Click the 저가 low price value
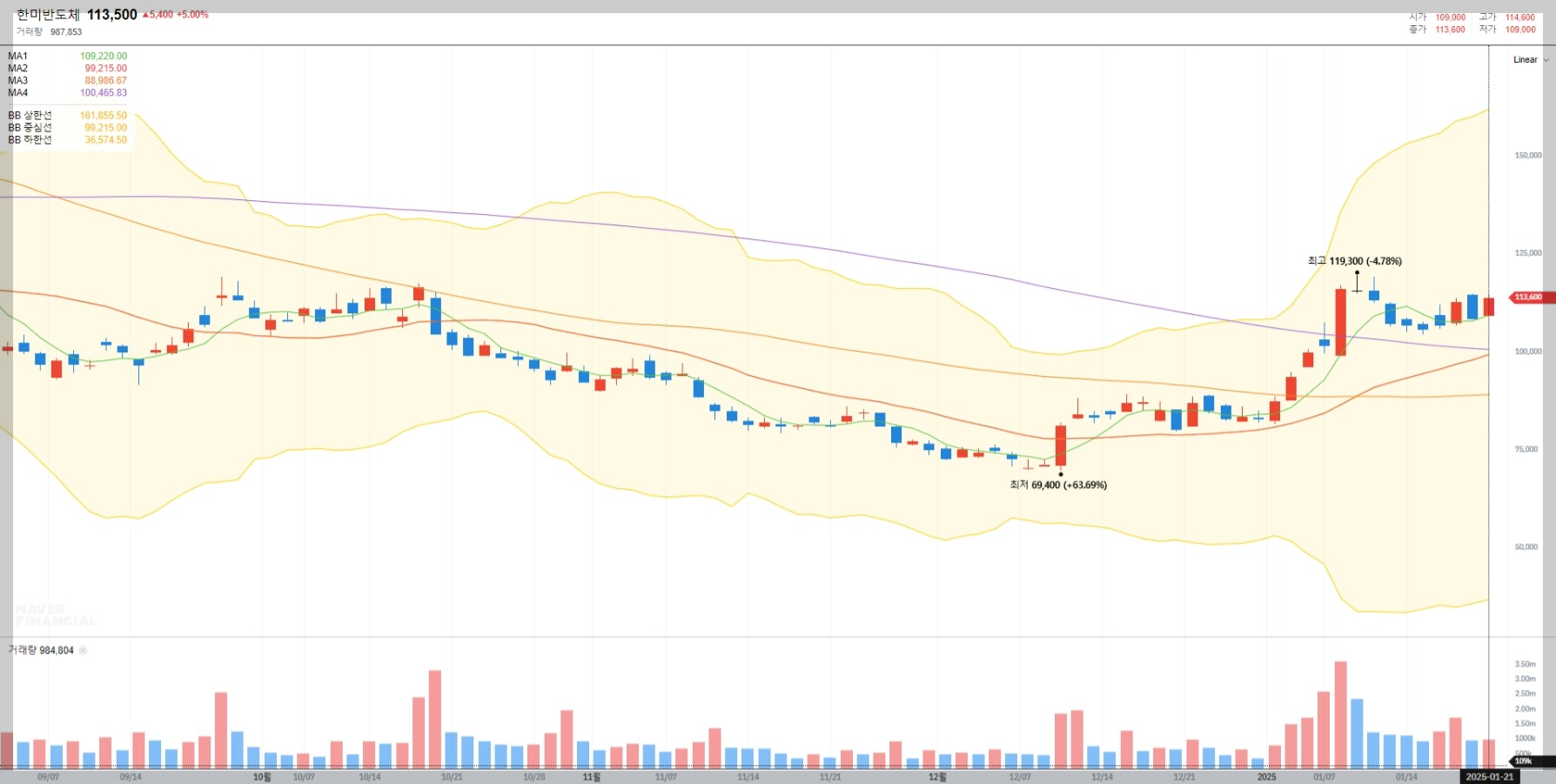This screenshot has width=1556, height=784. point(1520,30)
